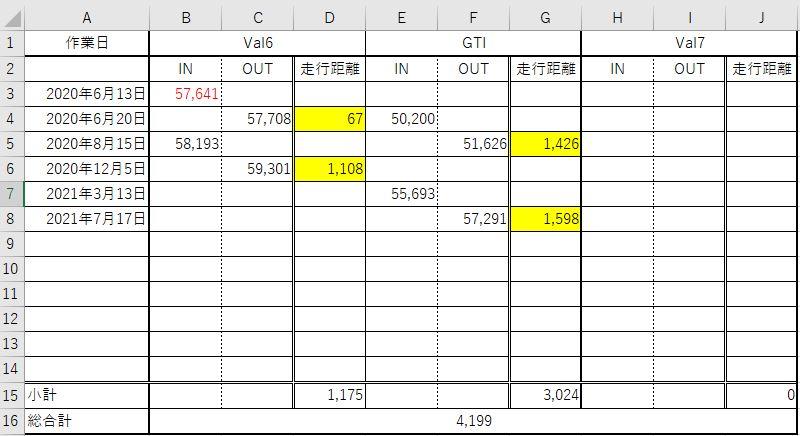Select 走行距離 cell under Val7
The image size is (800, 436).
761,68
